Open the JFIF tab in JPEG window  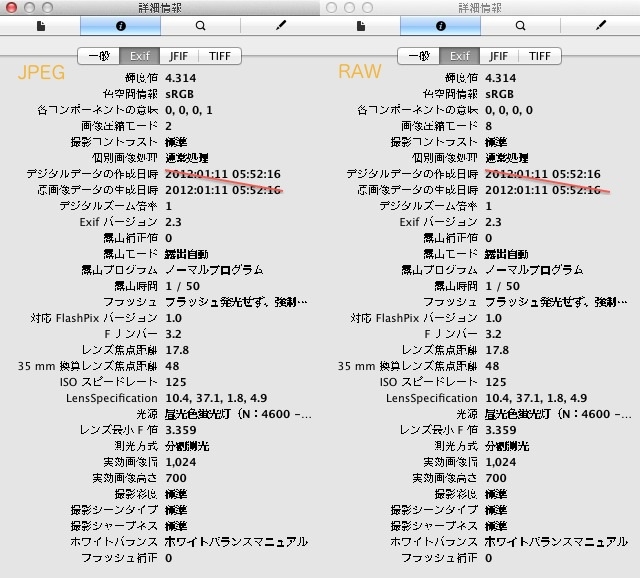[179, 56]
